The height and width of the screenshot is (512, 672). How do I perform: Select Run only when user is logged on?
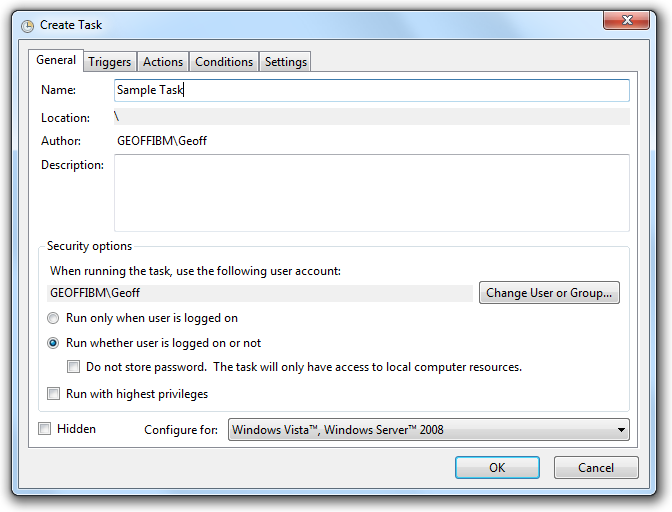[x=53, y=318]
